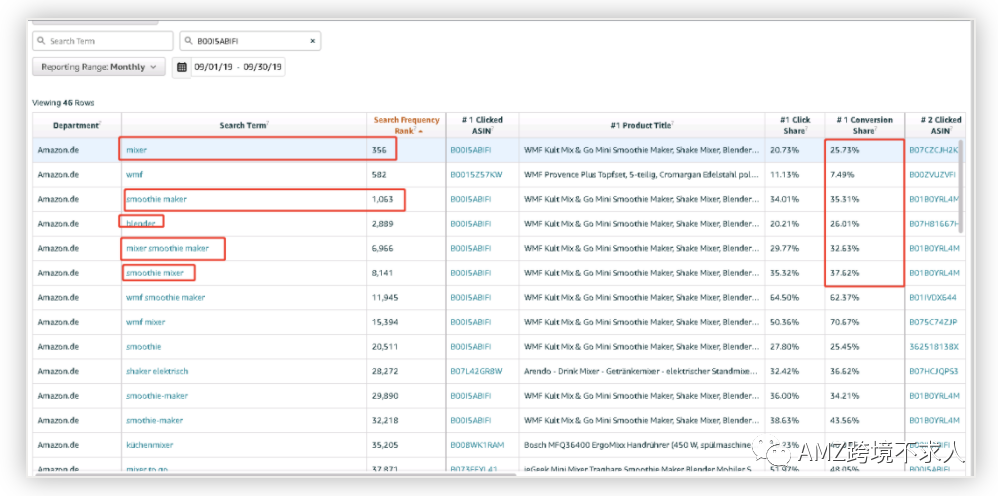Click sort arrow on Search Frequency Rank

[420, 131]
